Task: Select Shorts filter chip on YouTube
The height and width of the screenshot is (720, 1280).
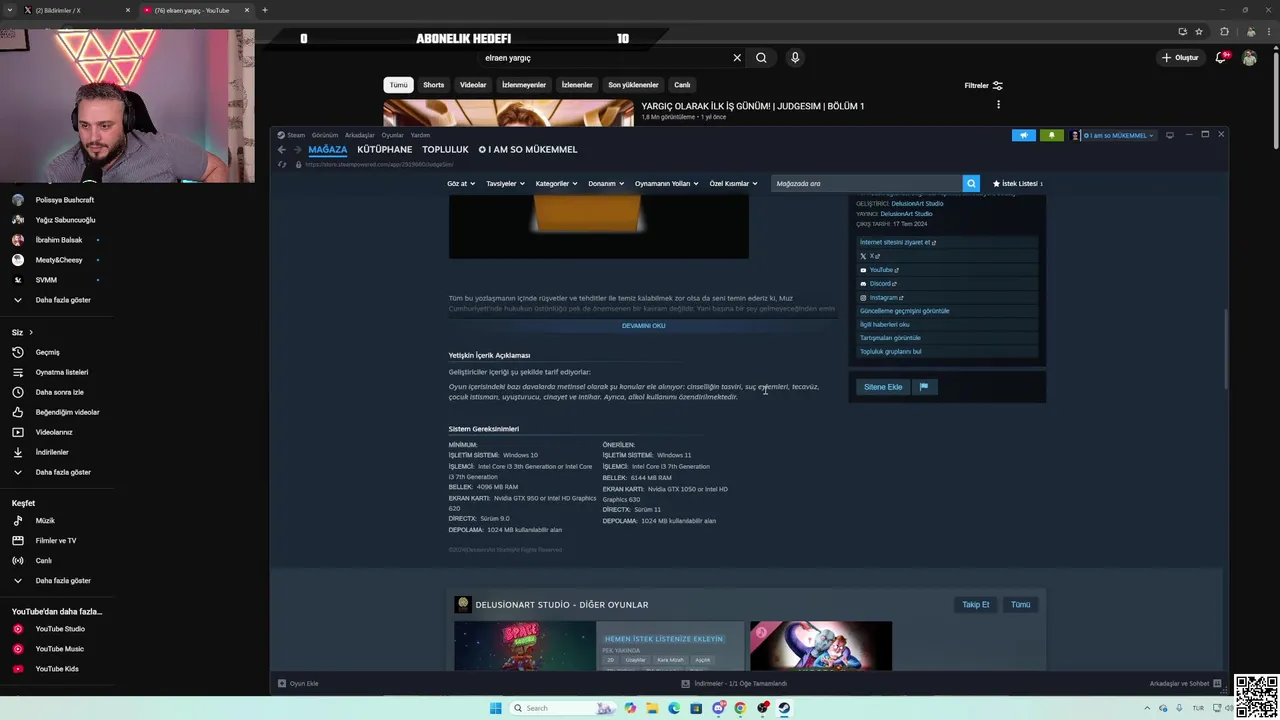Action: coord(433,85)
